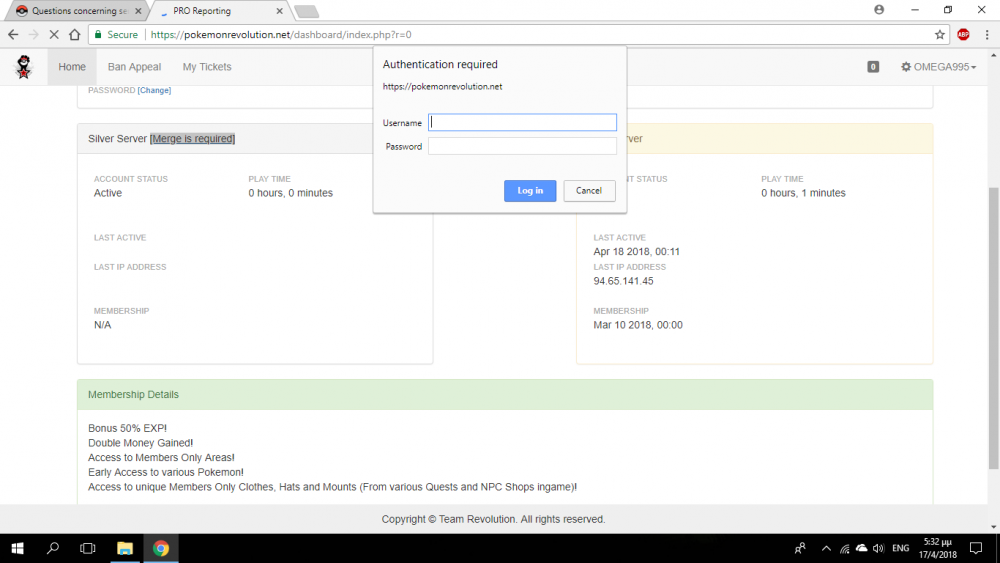Open the OMEGA995 account dropdown
This screenshot has height=563, width=1000.
point(938,66)
